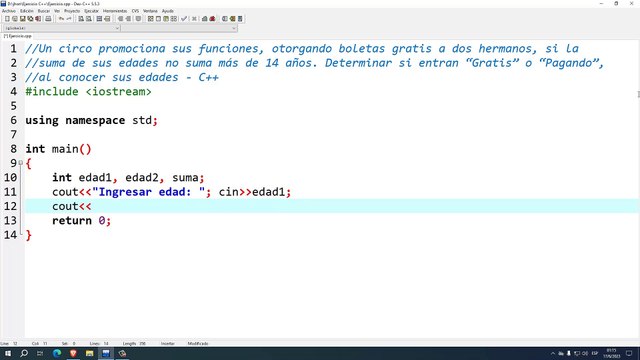Open the Ver menu
Screen dimensions: 640x360
point(57,11)
